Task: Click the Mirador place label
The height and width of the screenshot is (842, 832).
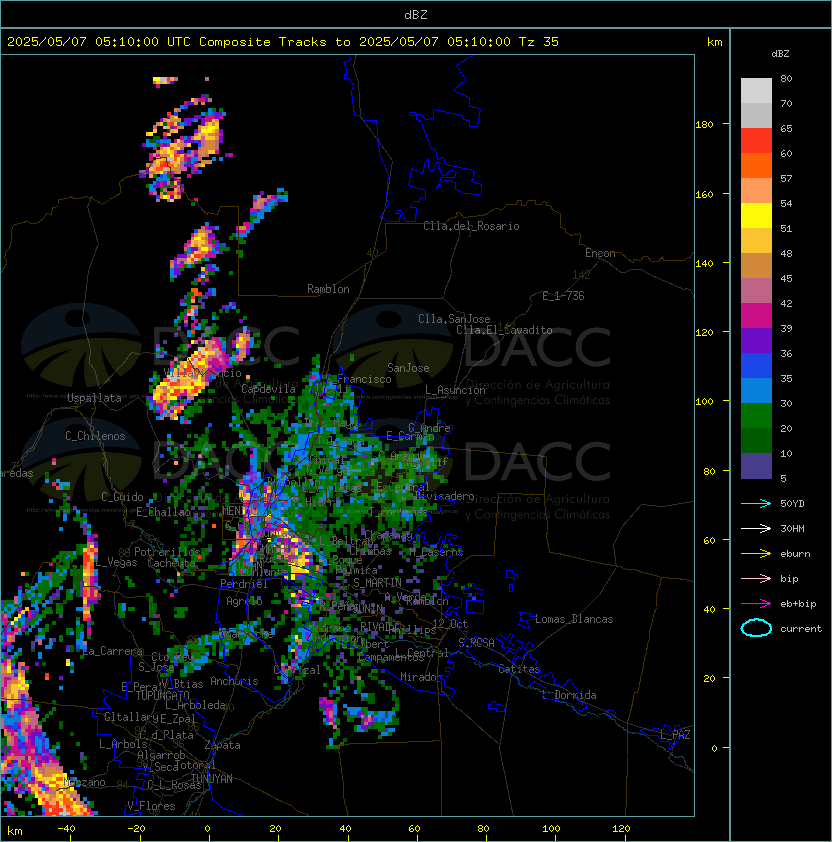Action: [421, 677]
